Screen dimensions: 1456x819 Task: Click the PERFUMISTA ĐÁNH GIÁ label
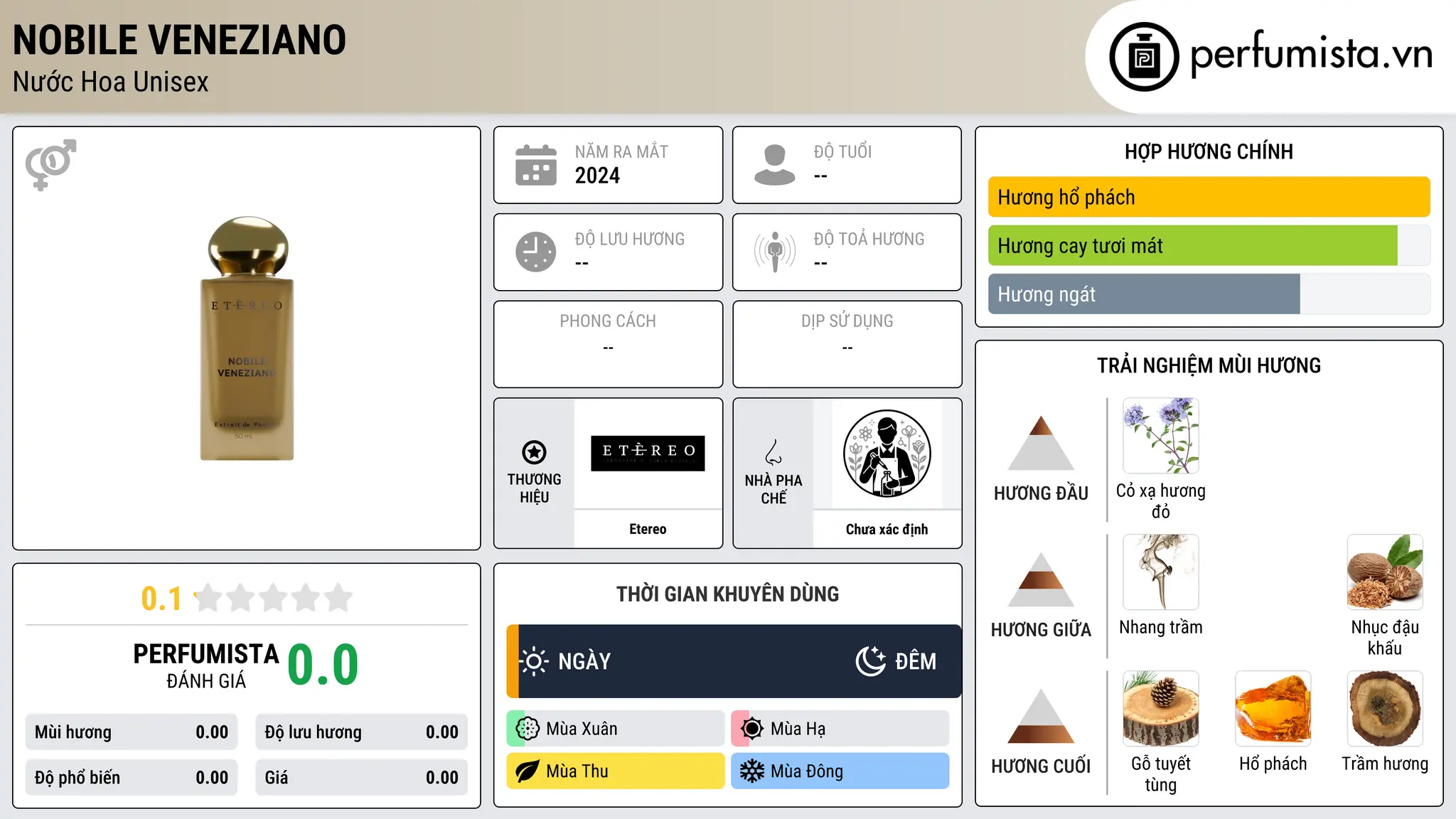pyautogui.click(x=206, y=665)
